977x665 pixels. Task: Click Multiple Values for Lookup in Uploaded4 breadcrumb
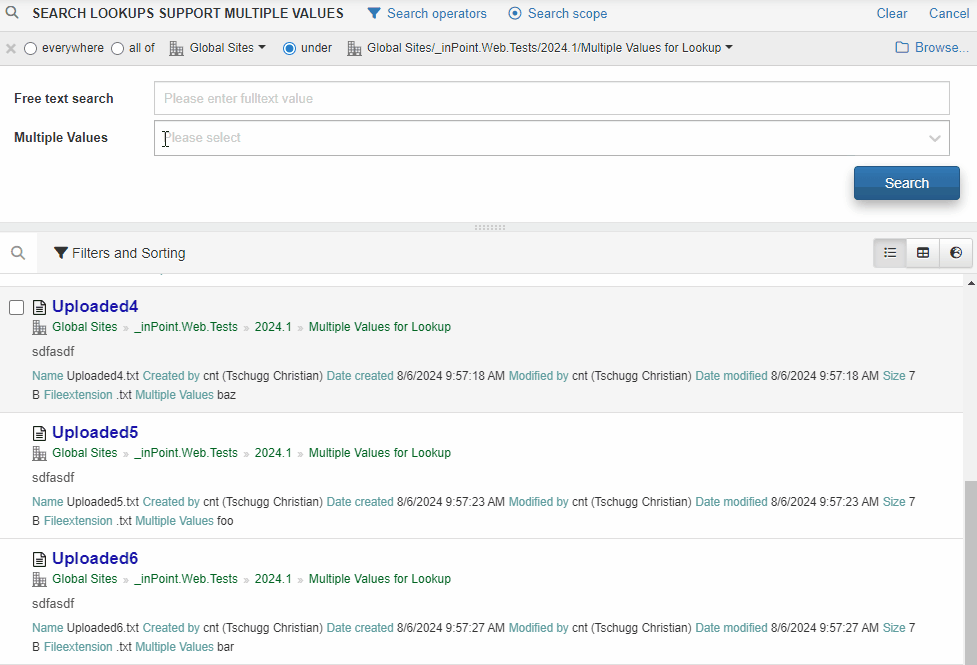(379, 327)
